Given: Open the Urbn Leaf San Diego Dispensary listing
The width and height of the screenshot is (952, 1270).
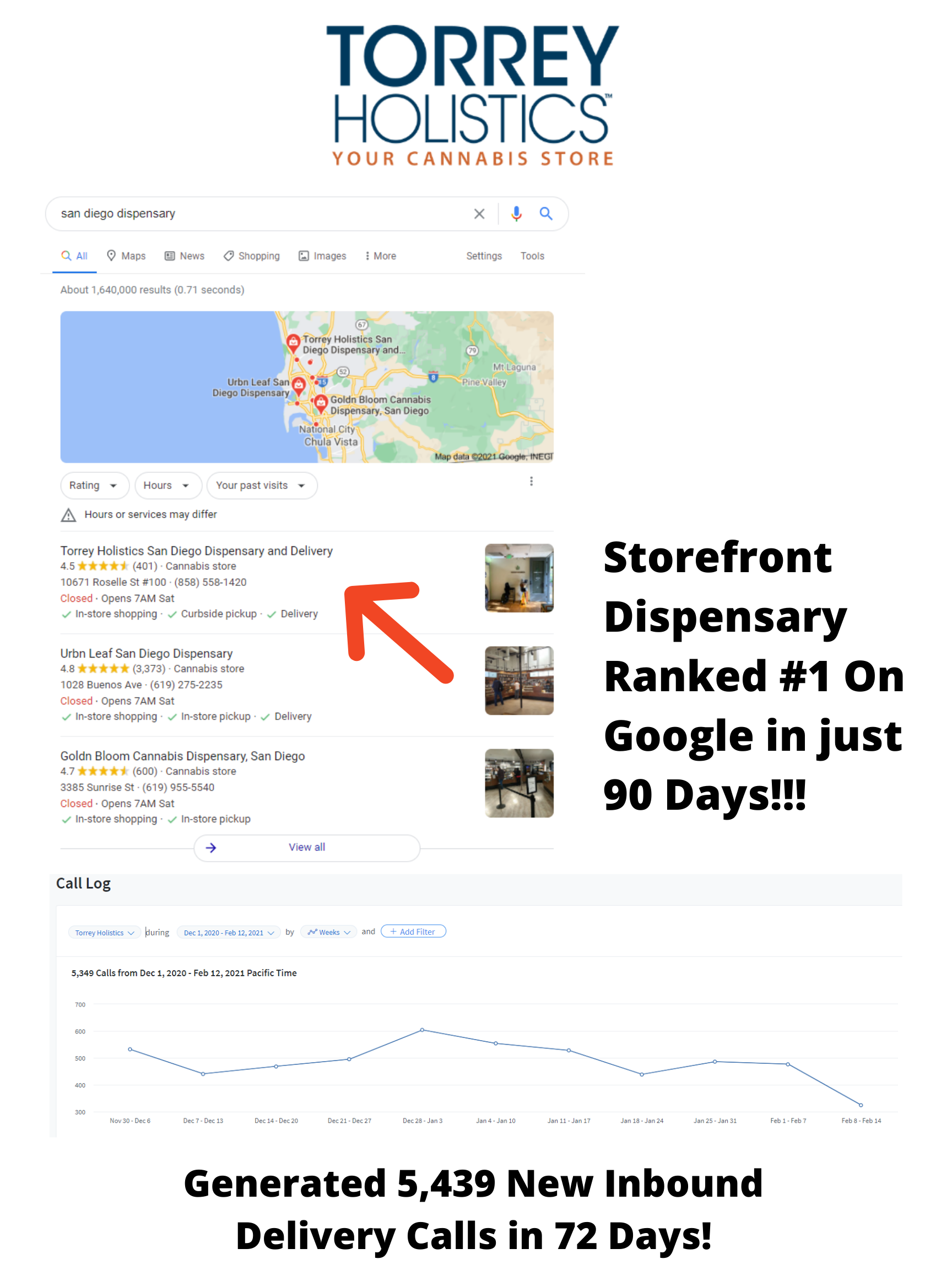Looking at the screenshot, I should [147, 653].
